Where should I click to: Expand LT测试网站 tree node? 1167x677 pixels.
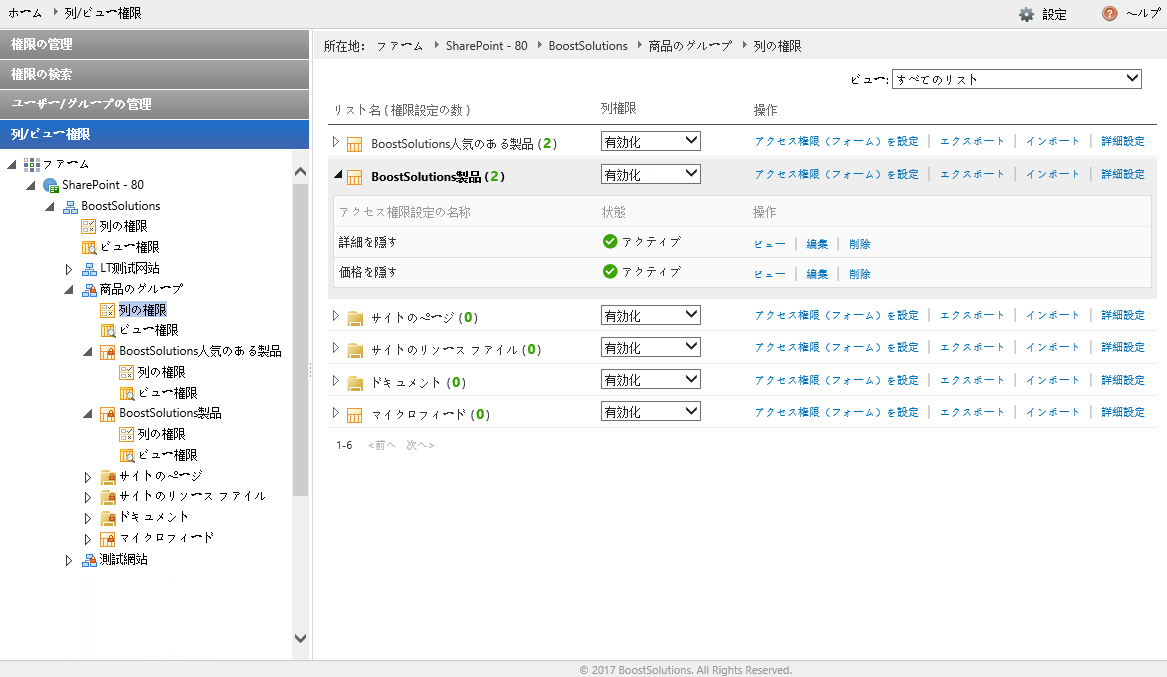[x=68, y=269]
